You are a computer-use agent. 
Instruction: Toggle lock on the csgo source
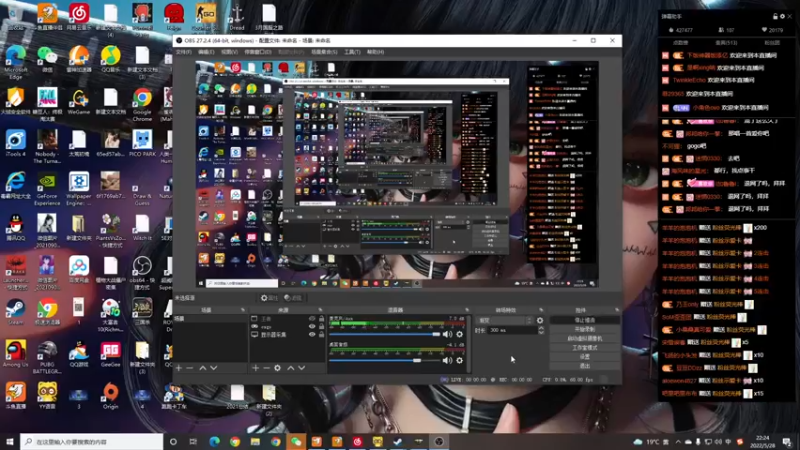(x=321, y=327)
